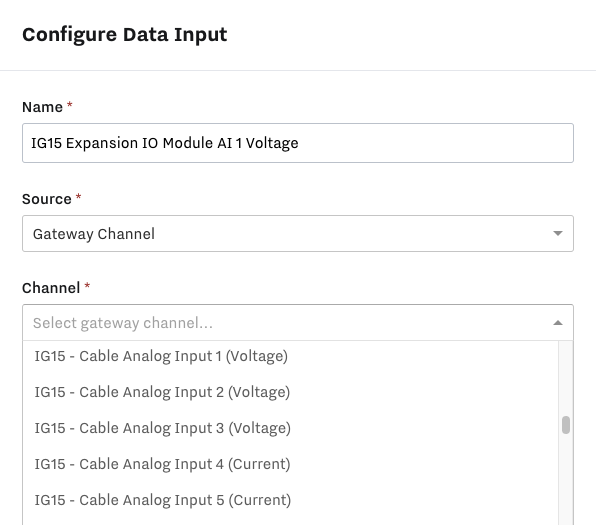This screenshot has width=596, height=525.
Task: Click the Source field label
Action: tap(47, 199)
